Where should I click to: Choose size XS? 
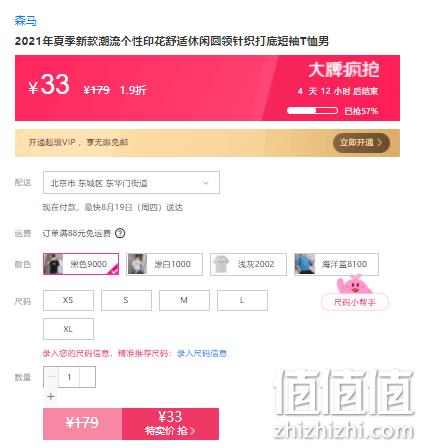pos(68,300)
